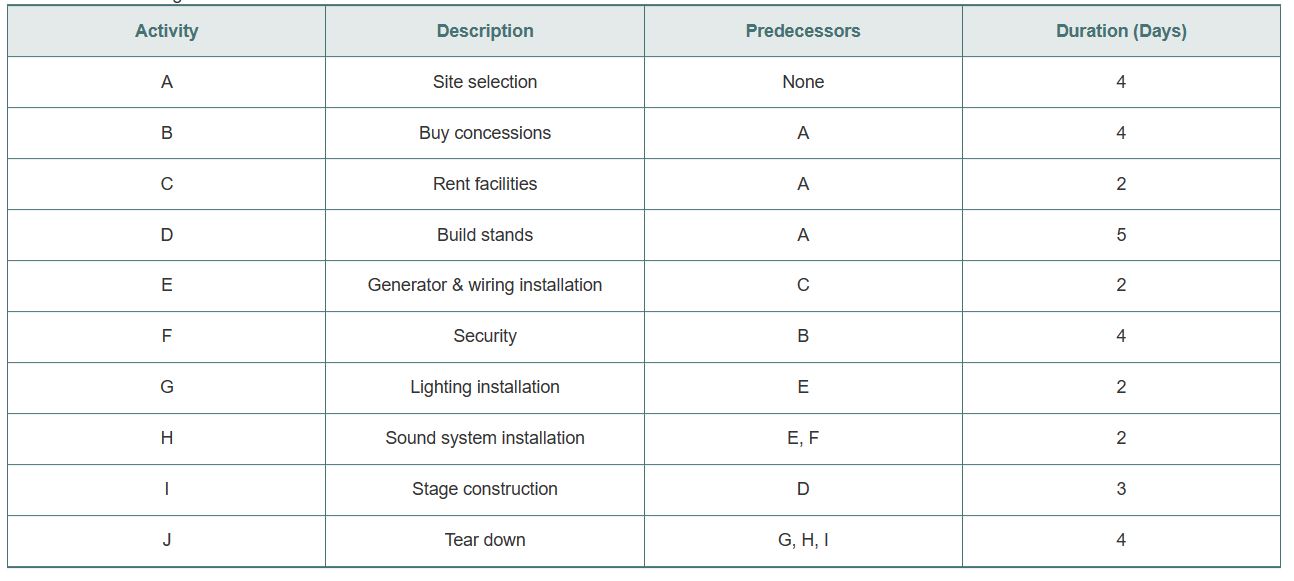Select the Tear down cell
Image resolution: width=1294 pixels, height=581 pixels.
pos(485,540)
